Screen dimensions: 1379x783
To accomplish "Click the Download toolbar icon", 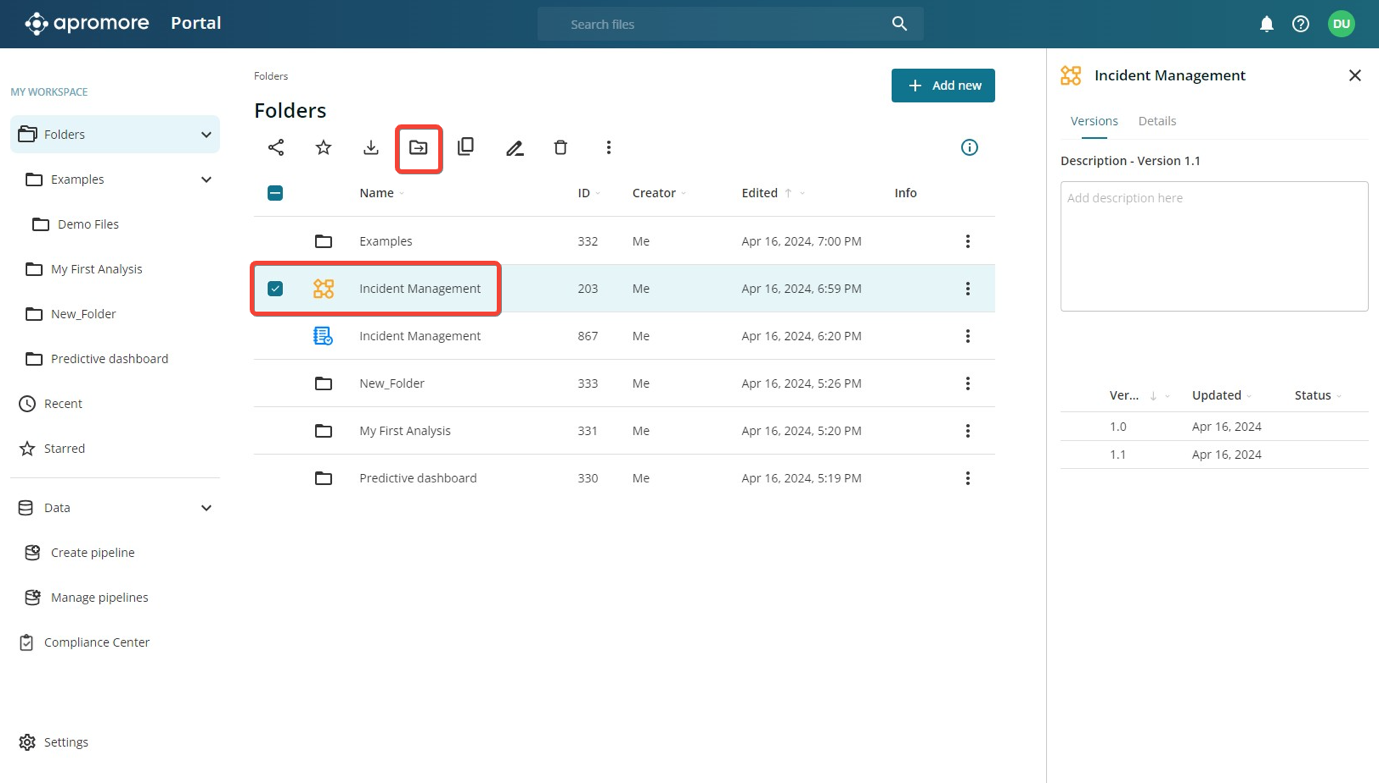I will [x=371, y=148].
